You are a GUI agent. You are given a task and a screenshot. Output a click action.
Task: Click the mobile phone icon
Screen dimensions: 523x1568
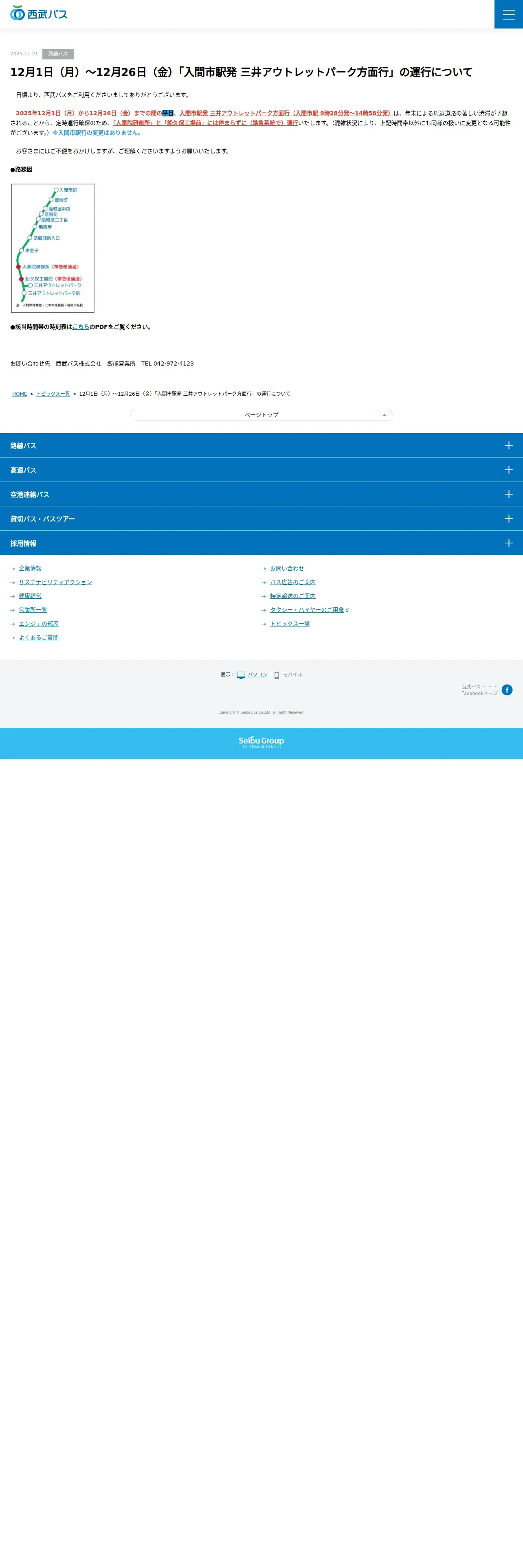coord(277,675)
